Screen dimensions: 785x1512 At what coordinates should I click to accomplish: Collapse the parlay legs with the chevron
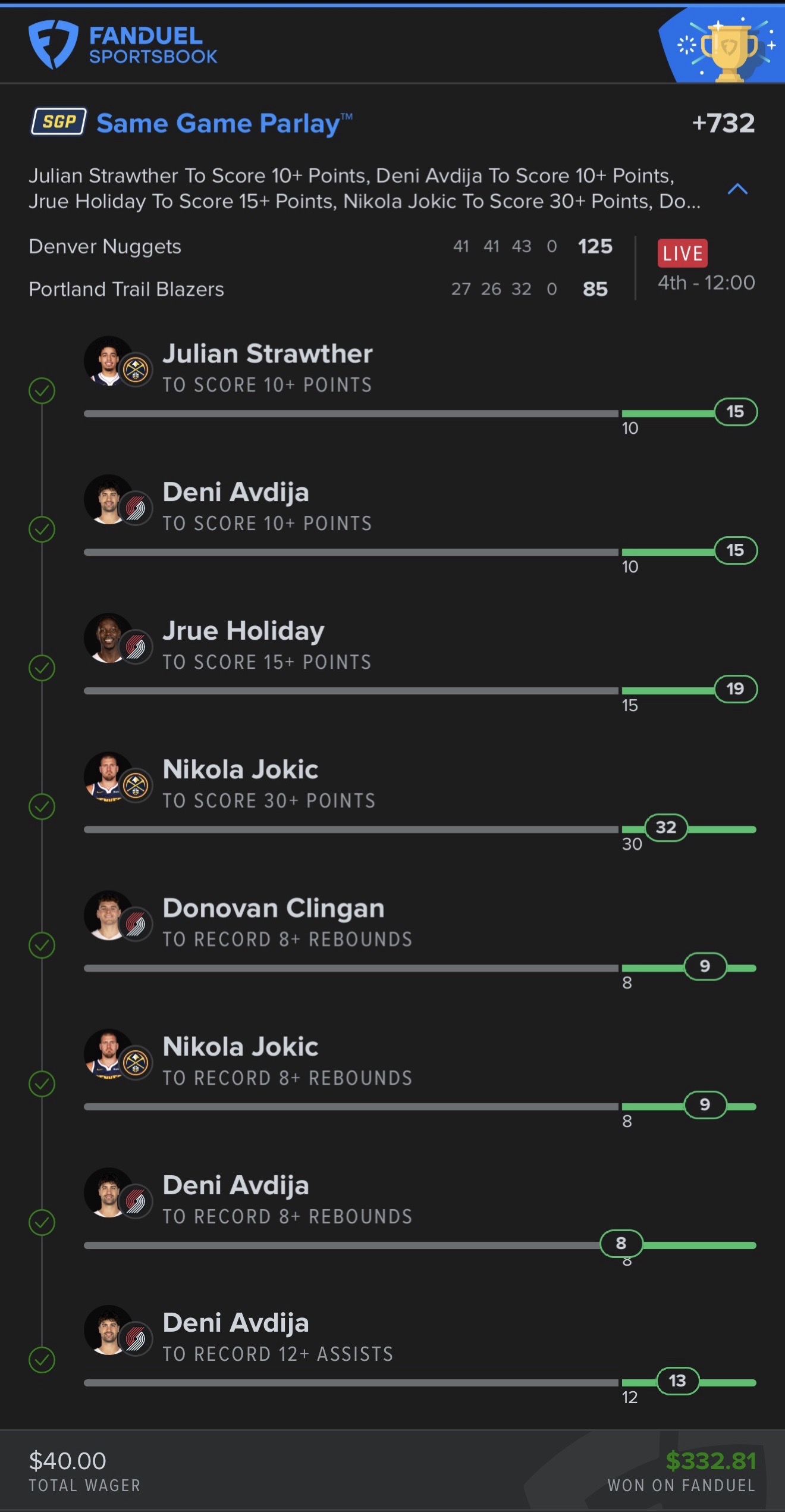click(737, 189)
